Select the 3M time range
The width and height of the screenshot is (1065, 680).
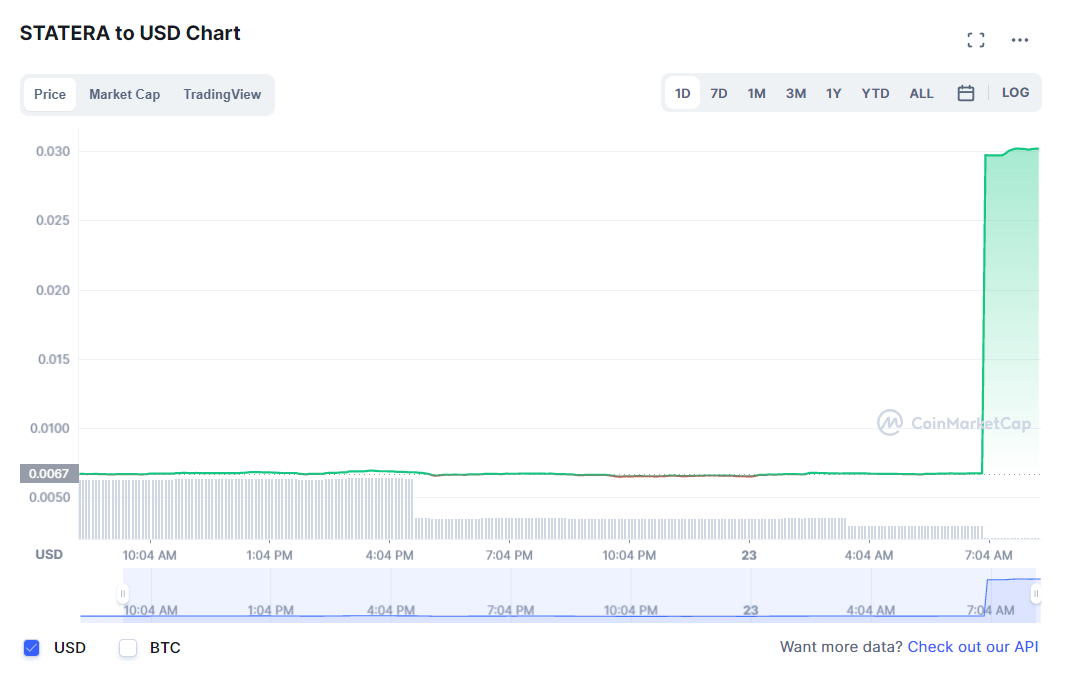[795, 94]
